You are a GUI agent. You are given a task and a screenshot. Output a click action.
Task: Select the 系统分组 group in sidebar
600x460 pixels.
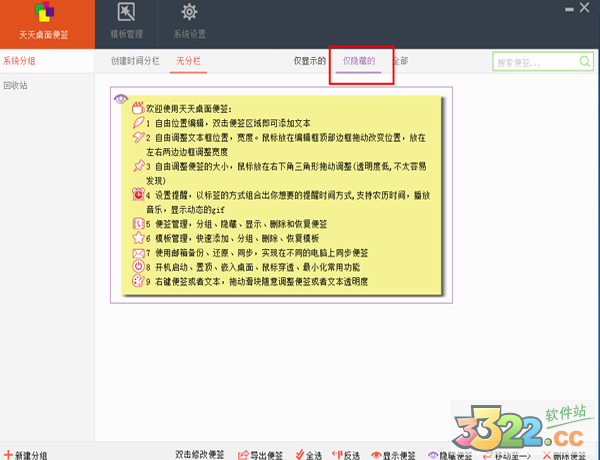20,61
